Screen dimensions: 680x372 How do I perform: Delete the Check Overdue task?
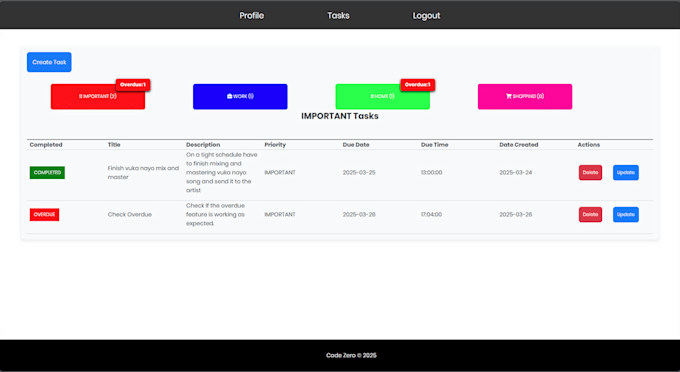coord(590,215)
